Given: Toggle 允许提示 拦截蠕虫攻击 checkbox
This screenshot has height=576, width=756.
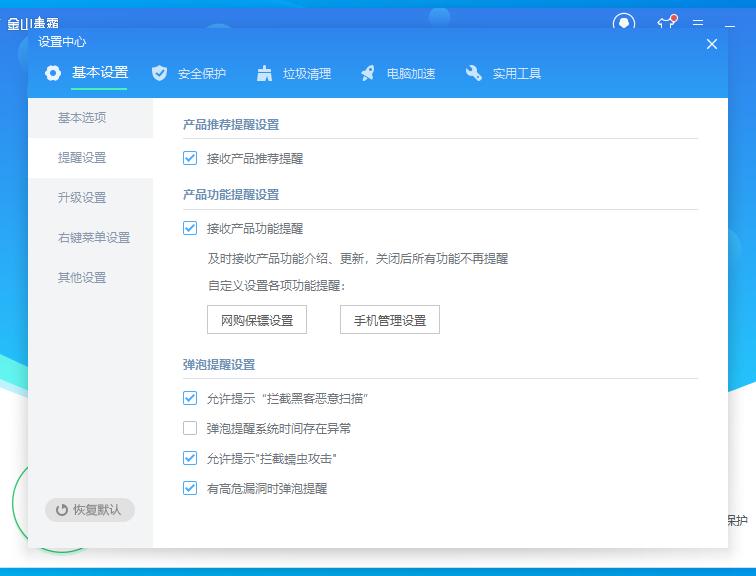Looking at the screenshot, I should tap(190, 458).
